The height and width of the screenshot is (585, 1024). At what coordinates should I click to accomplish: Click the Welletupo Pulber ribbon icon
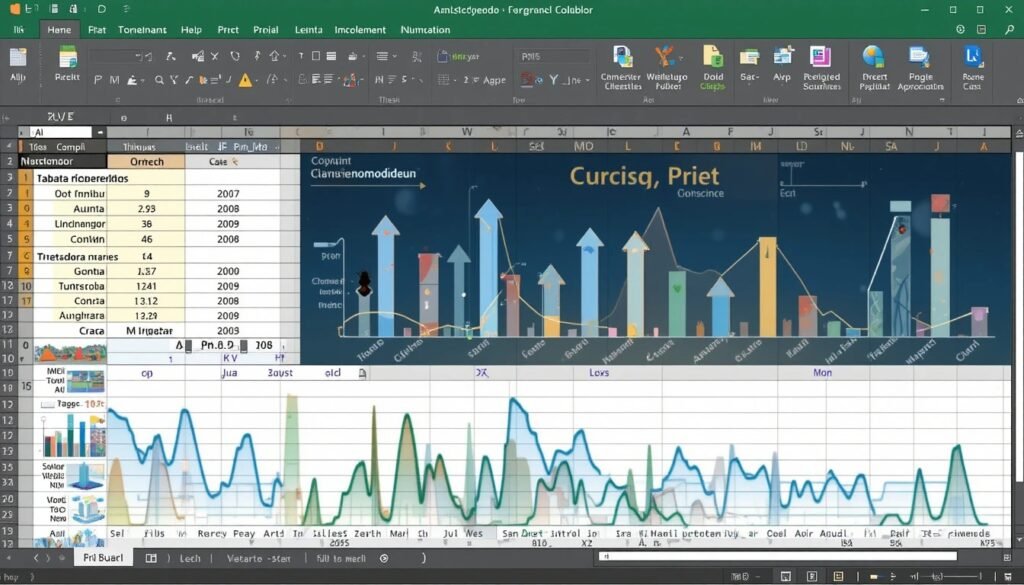point(666,57)
